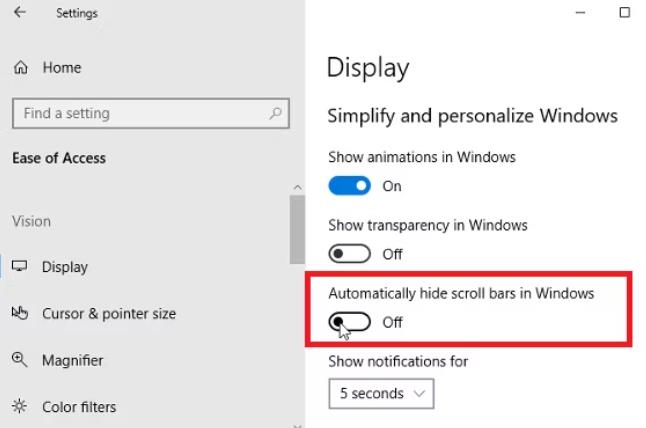
Task: Click the Find a setting search box
Action: [151, 113]
